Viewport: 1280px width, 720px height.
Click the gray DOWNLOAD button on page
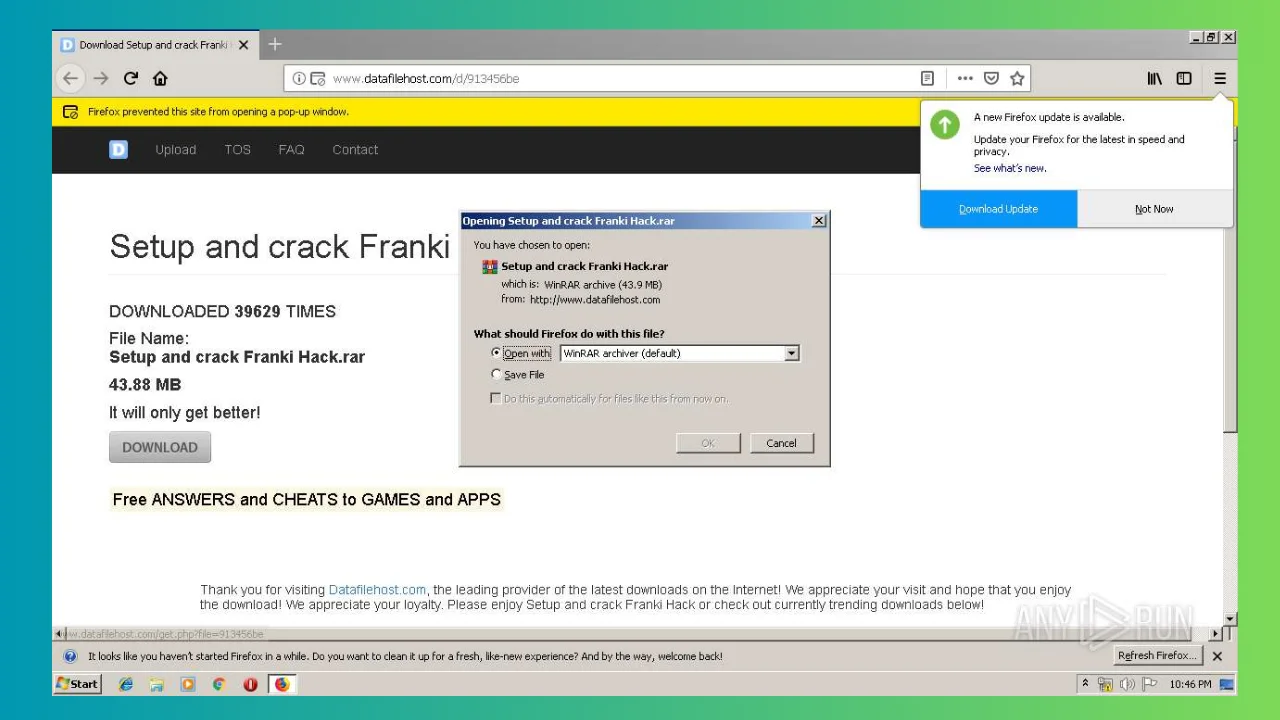coord(160,447)
